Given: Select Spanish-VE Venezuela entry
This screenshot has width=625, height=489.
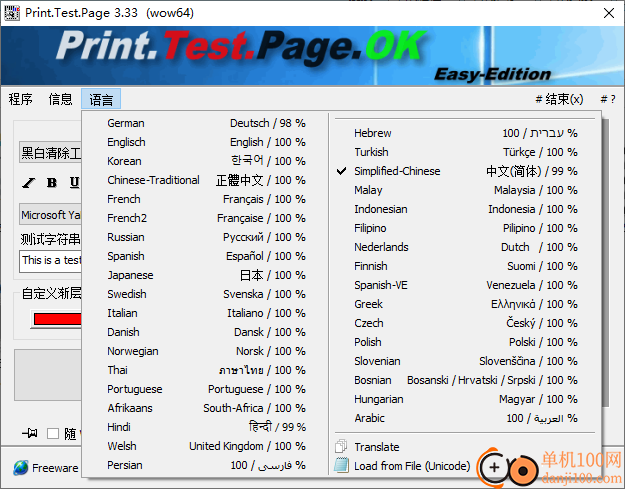Looking at the screenshot, I should (x=465, y=285).
